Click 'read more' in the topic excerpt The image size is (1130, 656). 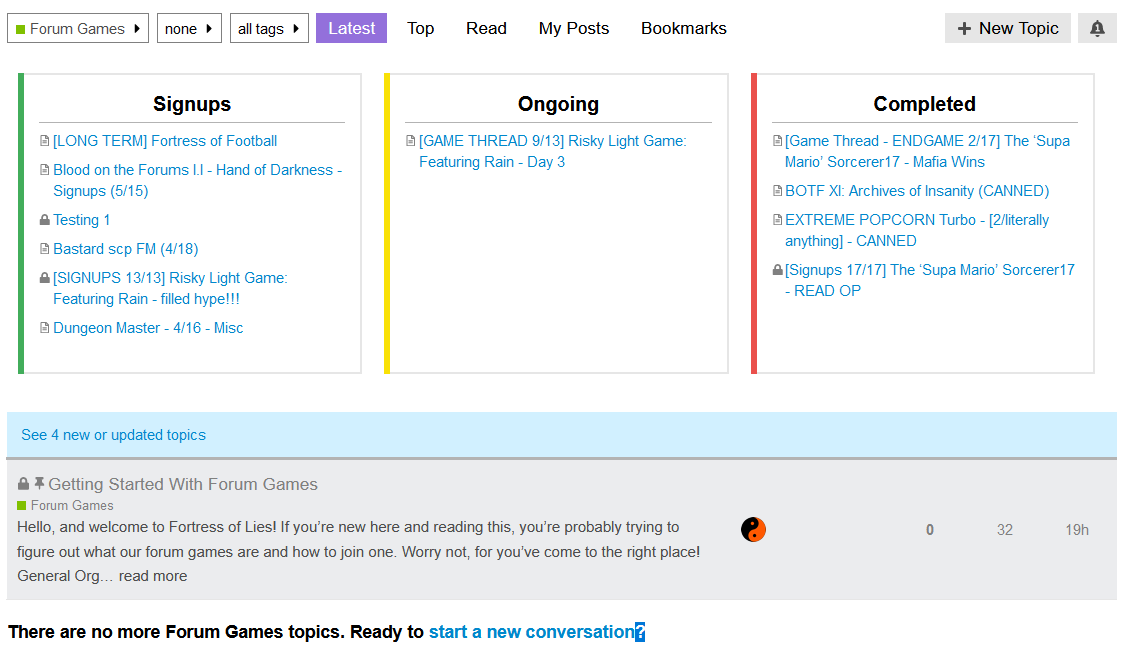coord(153,576)
